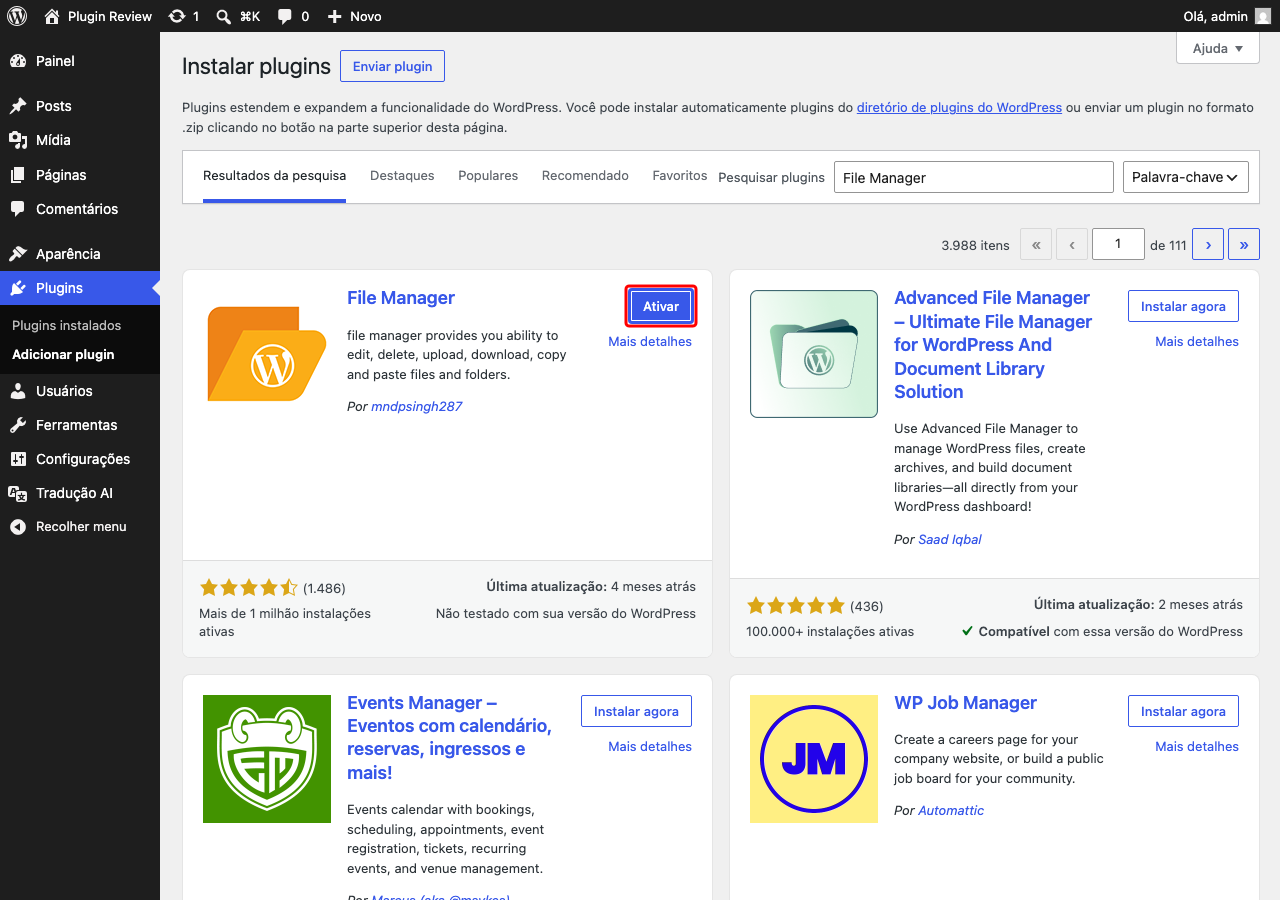Switch to the Favoritos tab
Screen dimensions: 1280x900
point(680,176)
